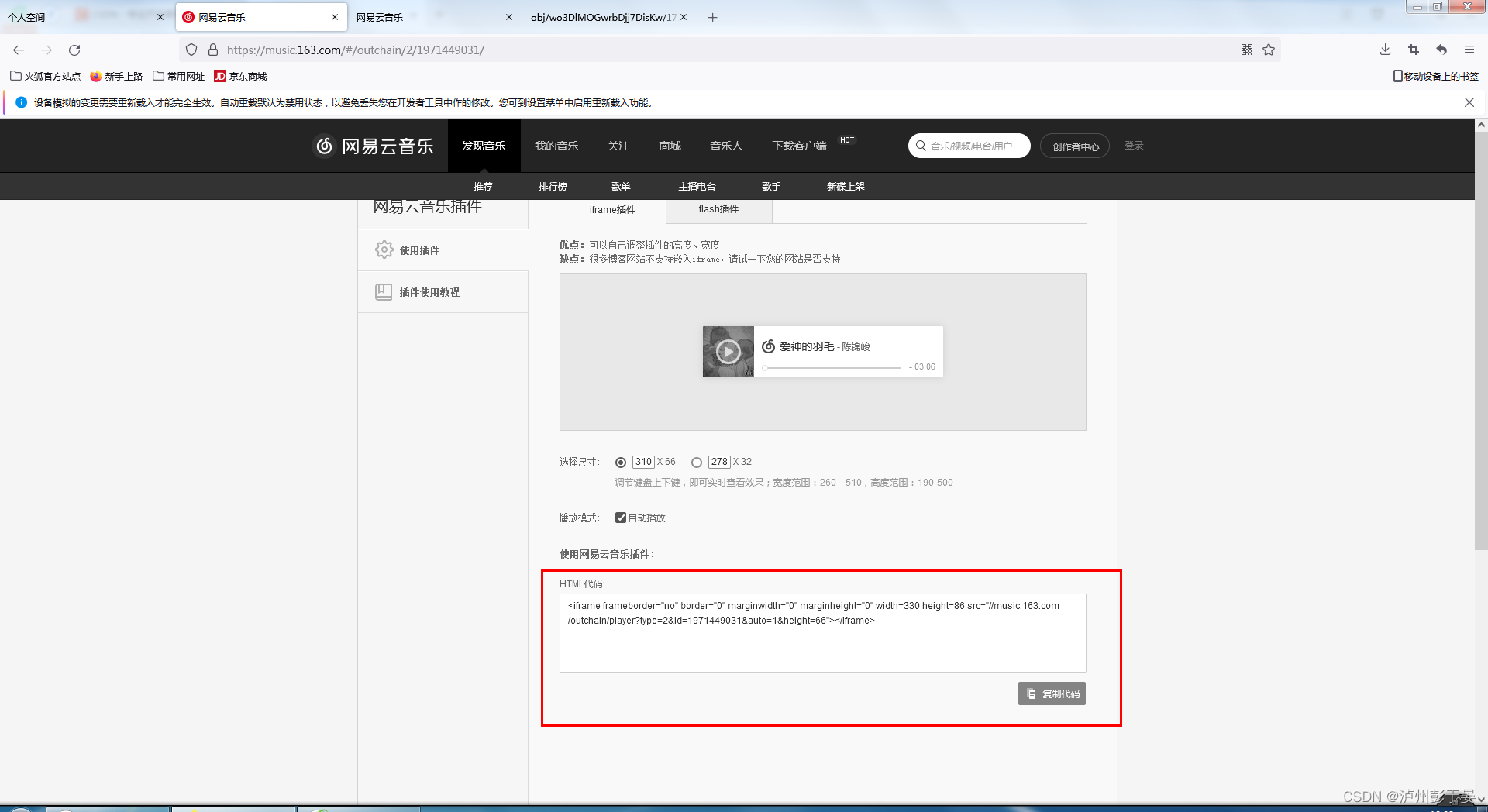Go to the 歌单 subnav item
Screen dimensions: 1488x812
pyautogui.click(x=621, y=186)
